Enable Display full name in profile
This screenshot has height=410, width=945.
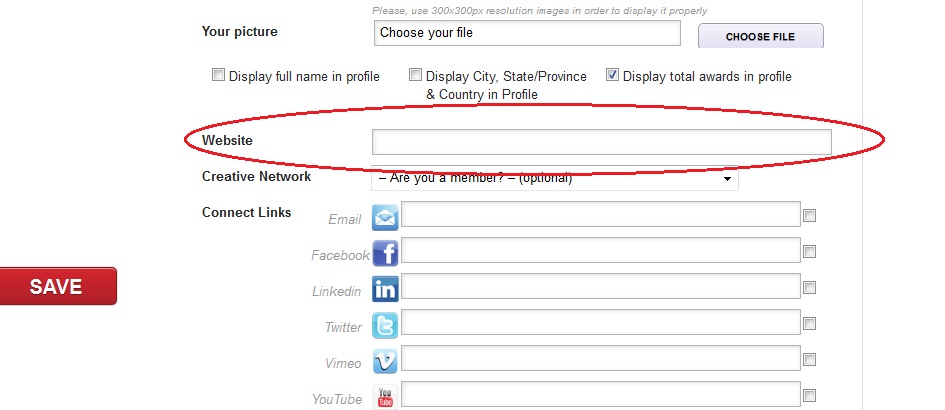(218, 75)
